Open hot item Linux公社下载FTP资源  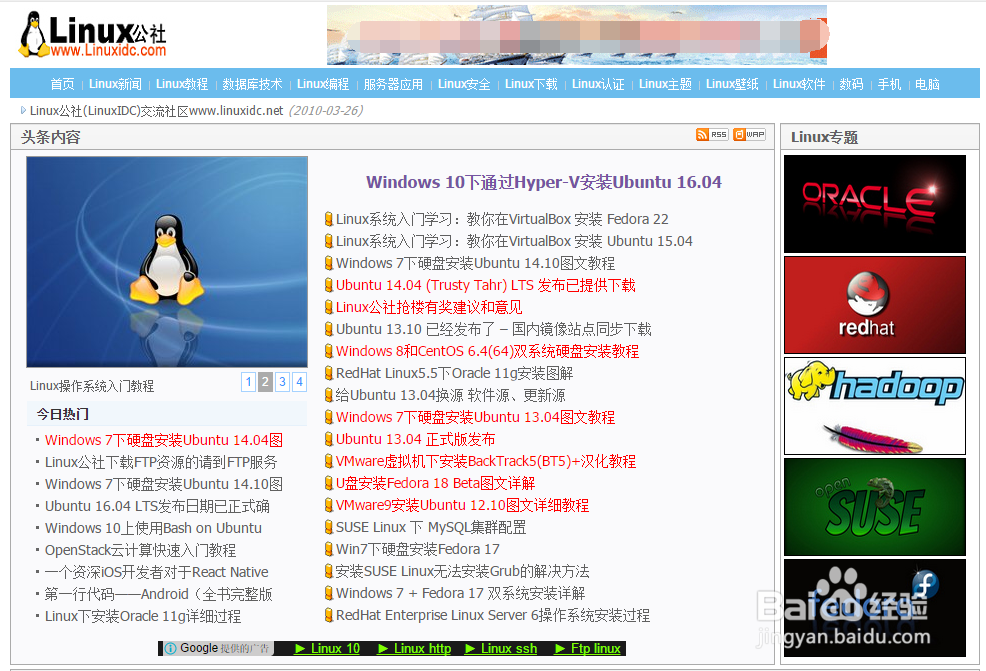[161, 462]
